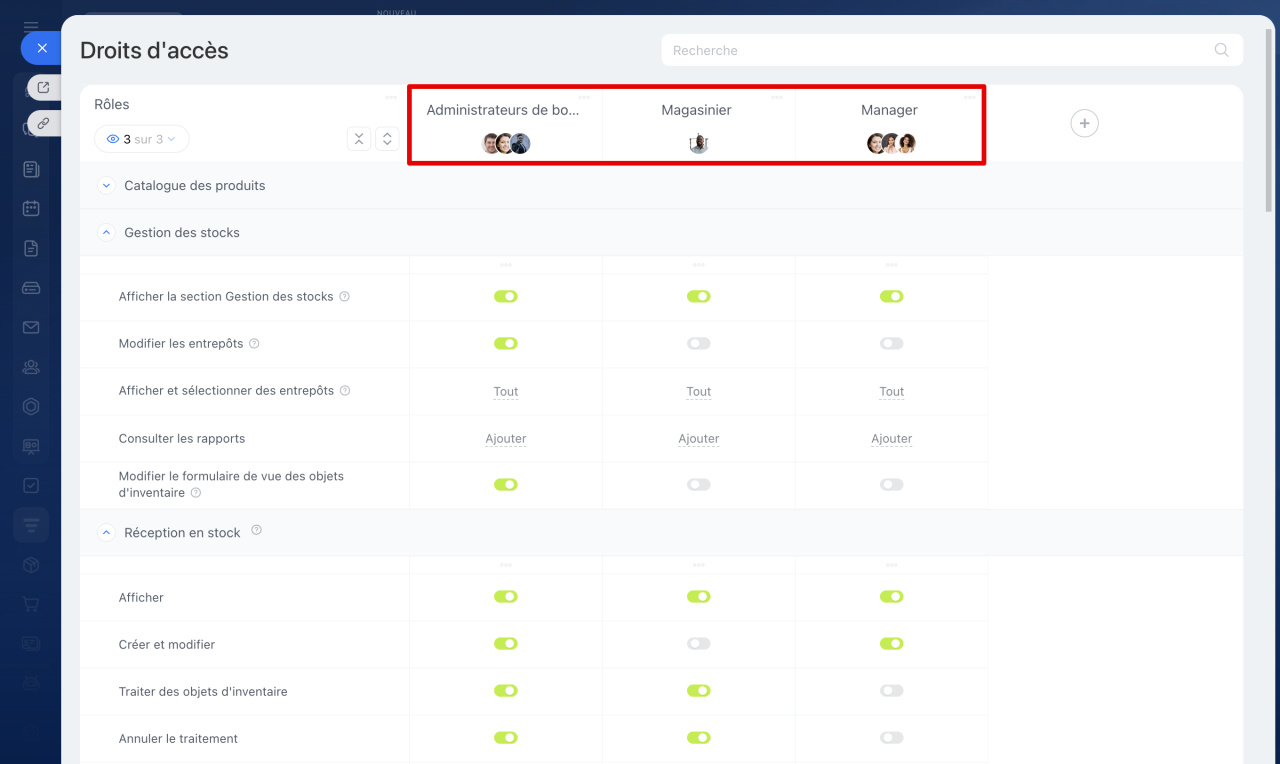This screenshot has width=1280, height=764.
Task: Expand the Catalogue des produits section
Action: pos(107,185)
